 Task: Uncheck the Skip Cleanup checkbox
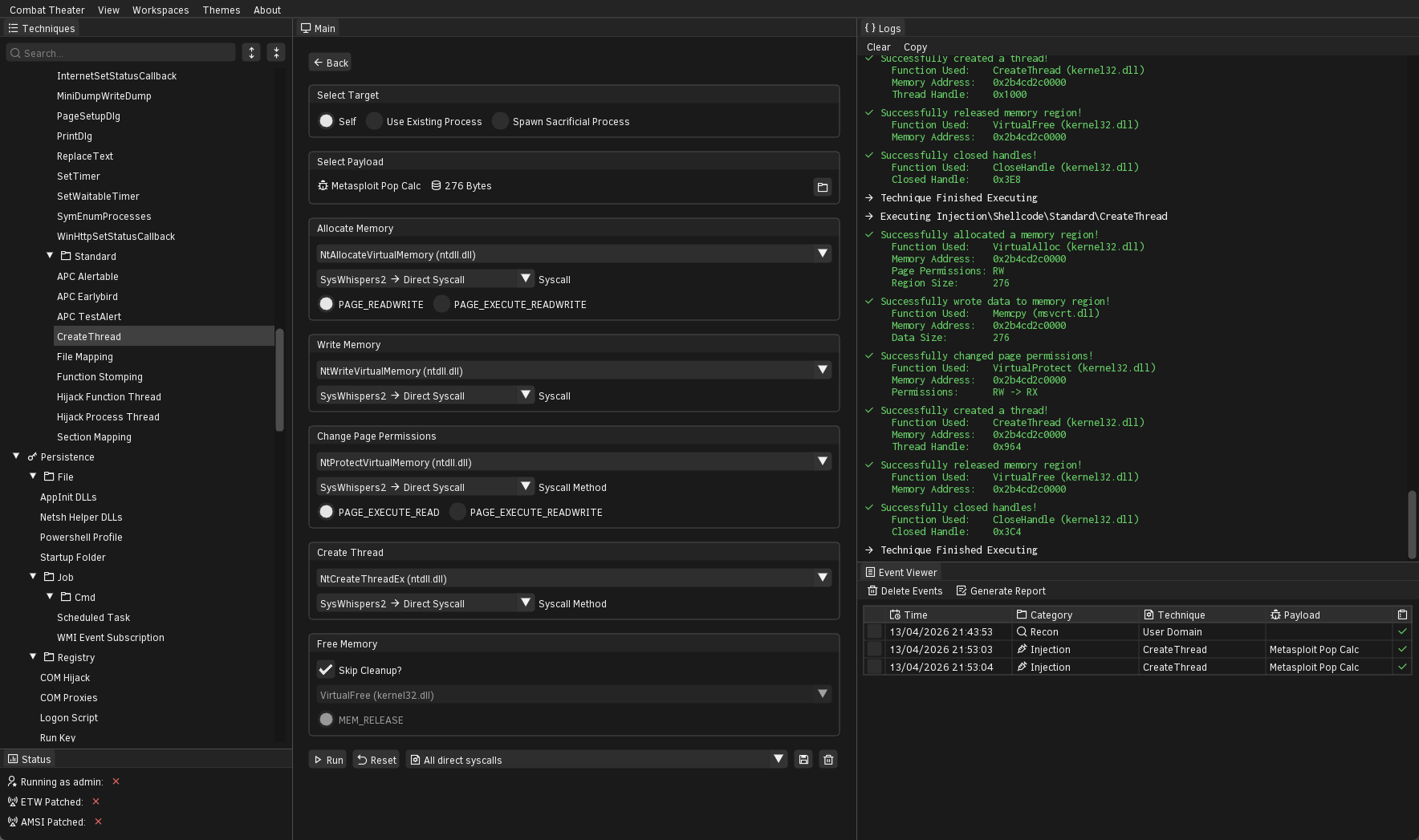pyautogui.click(x=325, y=669)
